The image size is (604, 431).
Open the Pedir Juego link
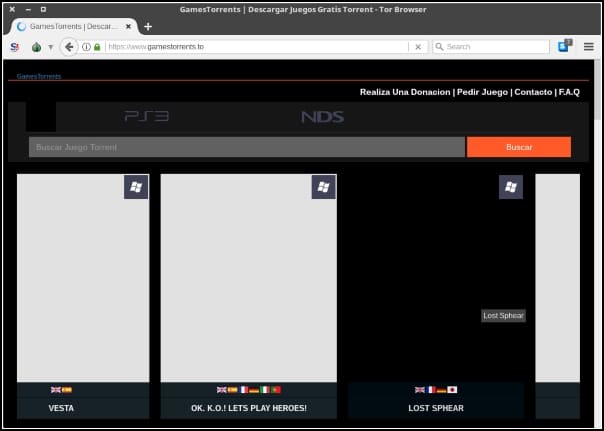click(482, 92)
